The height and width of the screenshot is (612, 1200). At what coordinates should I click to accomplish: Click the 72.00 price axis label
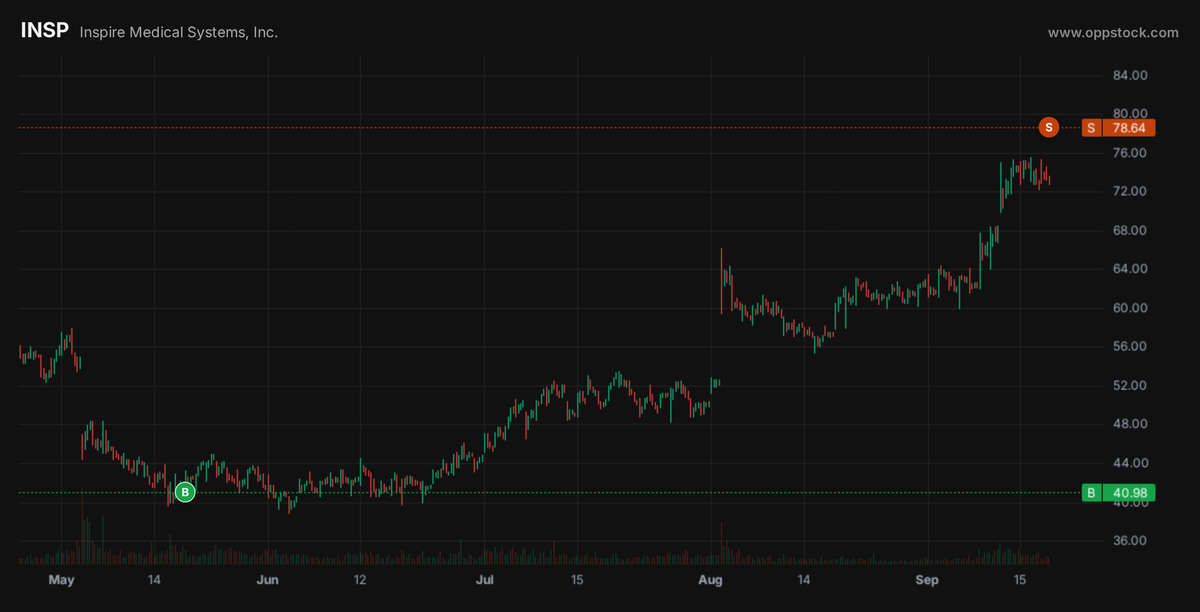[x=1130, y=191]
